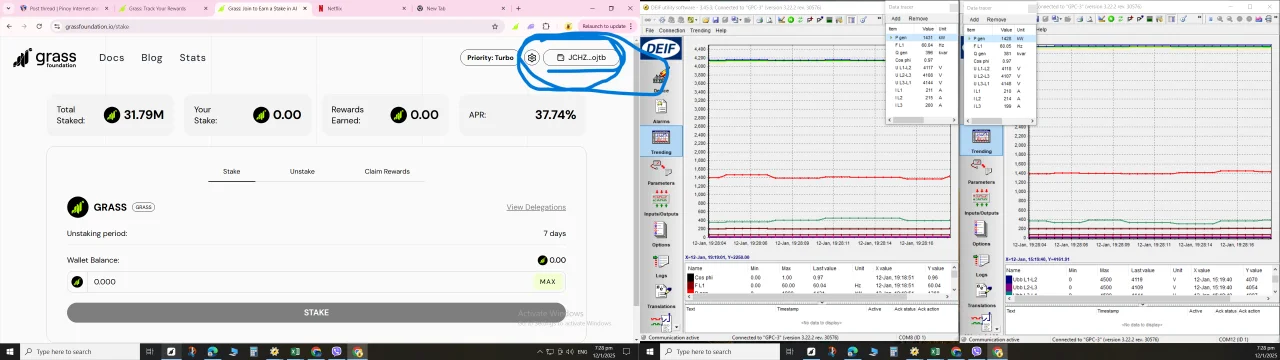Screen dimensions: 1280x360
Task: Open Task View on left taskbar
Action: click(x=150, y=351)
